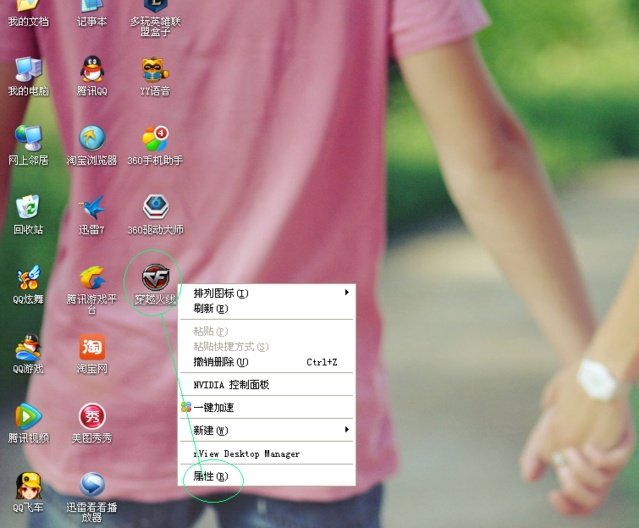Image resolution: width=639 pixels, height=528 pixels.
Task: Launch QQ炫舞 game icon
Action: coord(28,284)
